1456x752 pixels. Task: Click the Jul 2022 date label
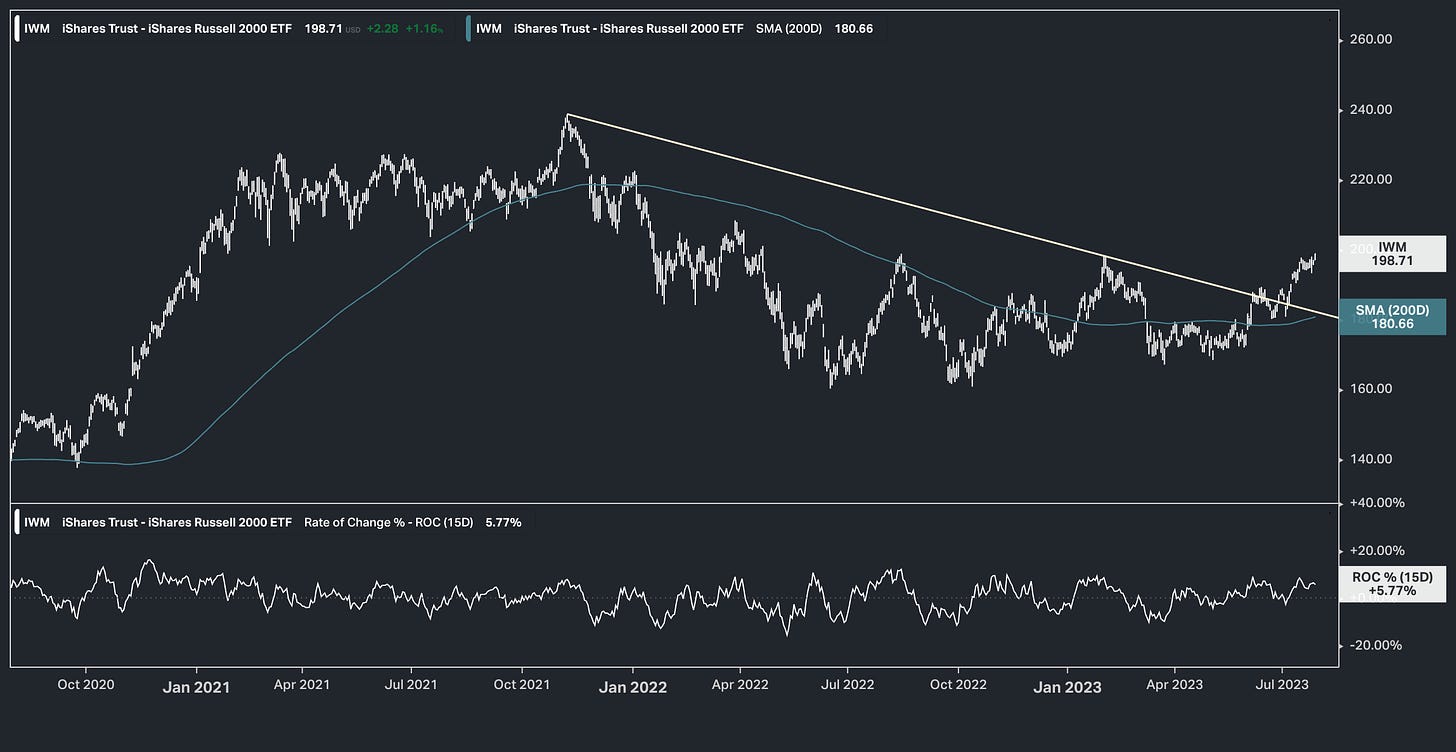coord(847,685)
